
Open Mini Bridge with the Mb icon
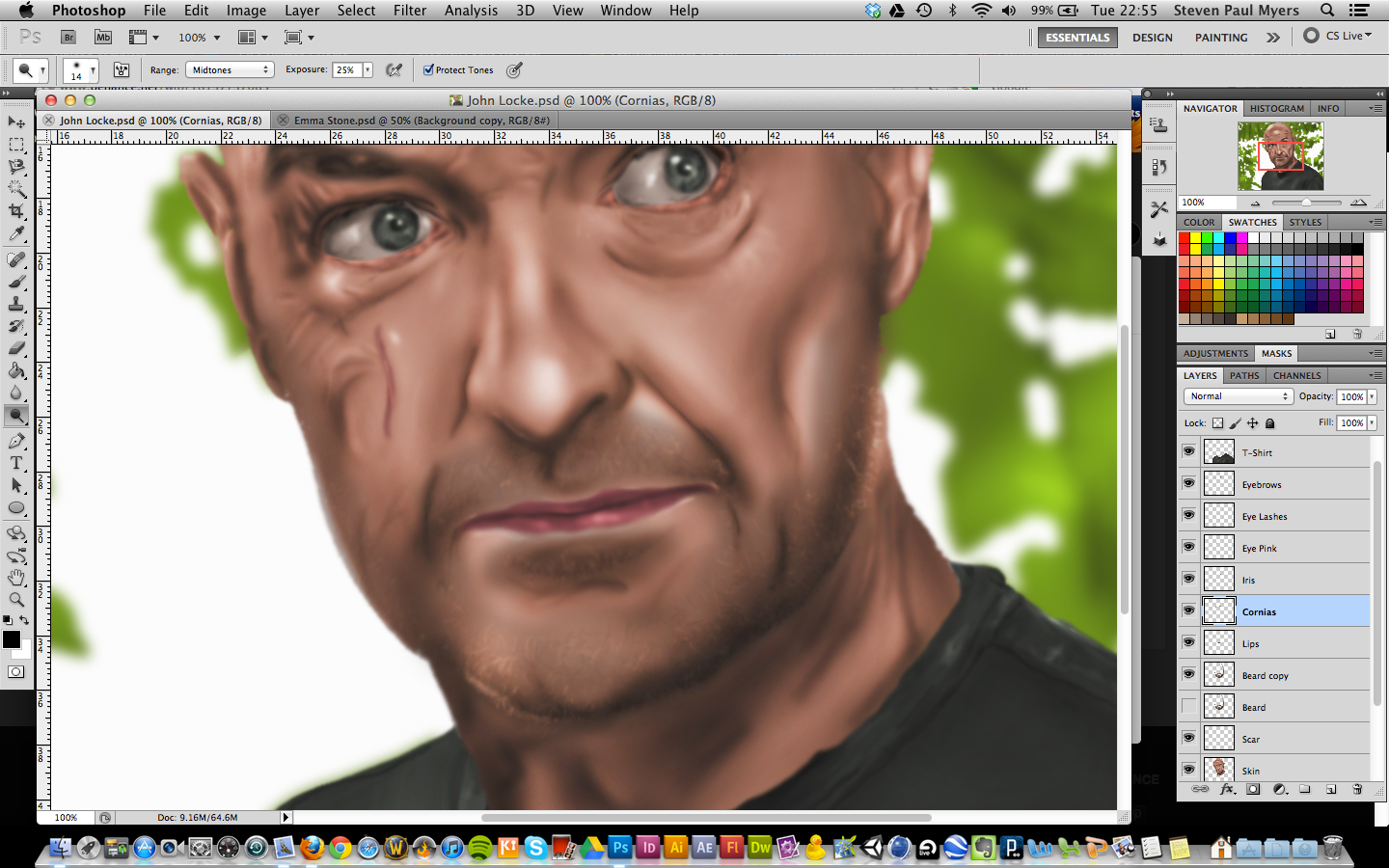[x=102, y=38]
